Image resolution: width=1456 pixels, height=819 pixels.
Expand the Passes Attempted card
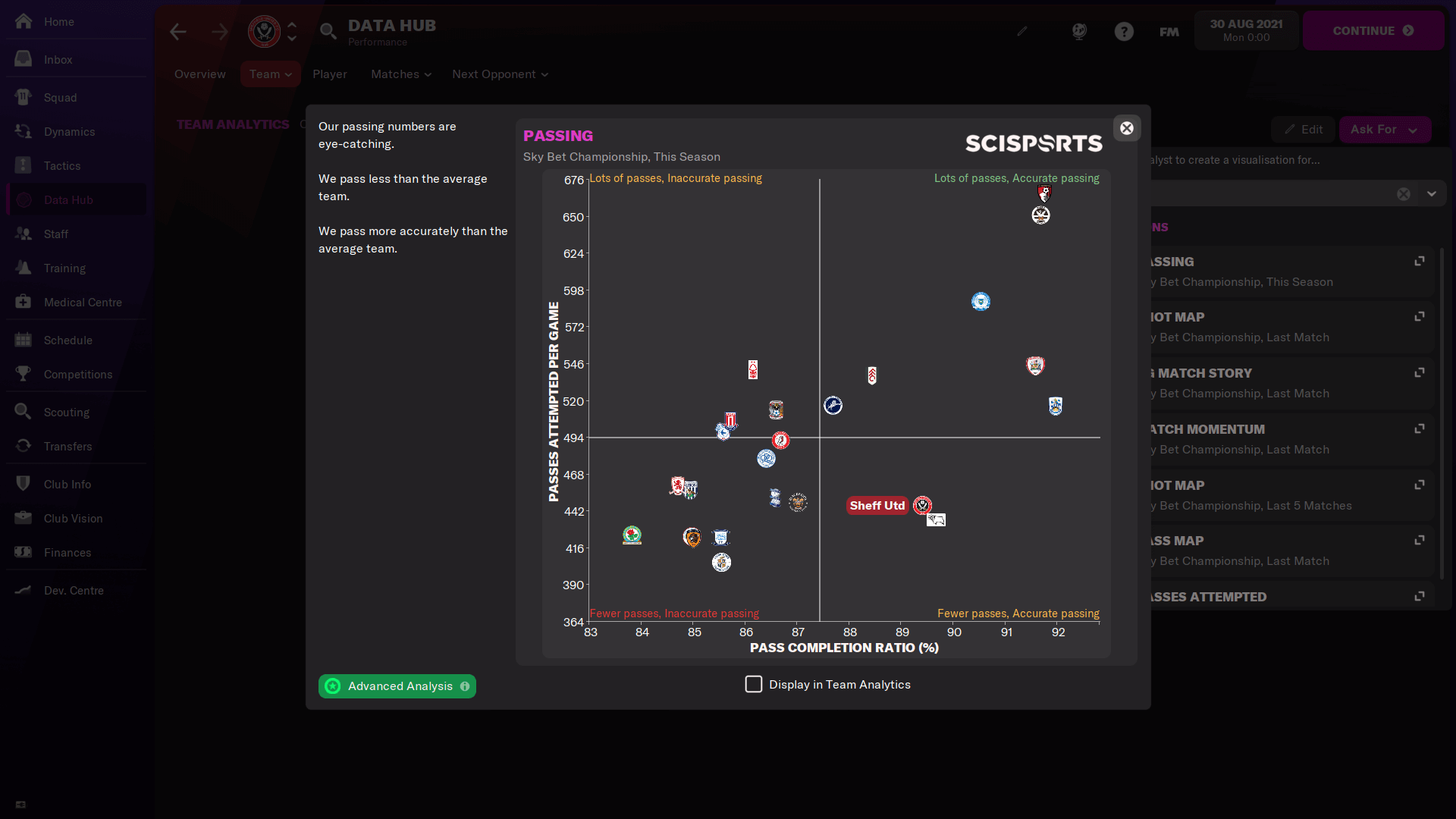pos(1420,596)
